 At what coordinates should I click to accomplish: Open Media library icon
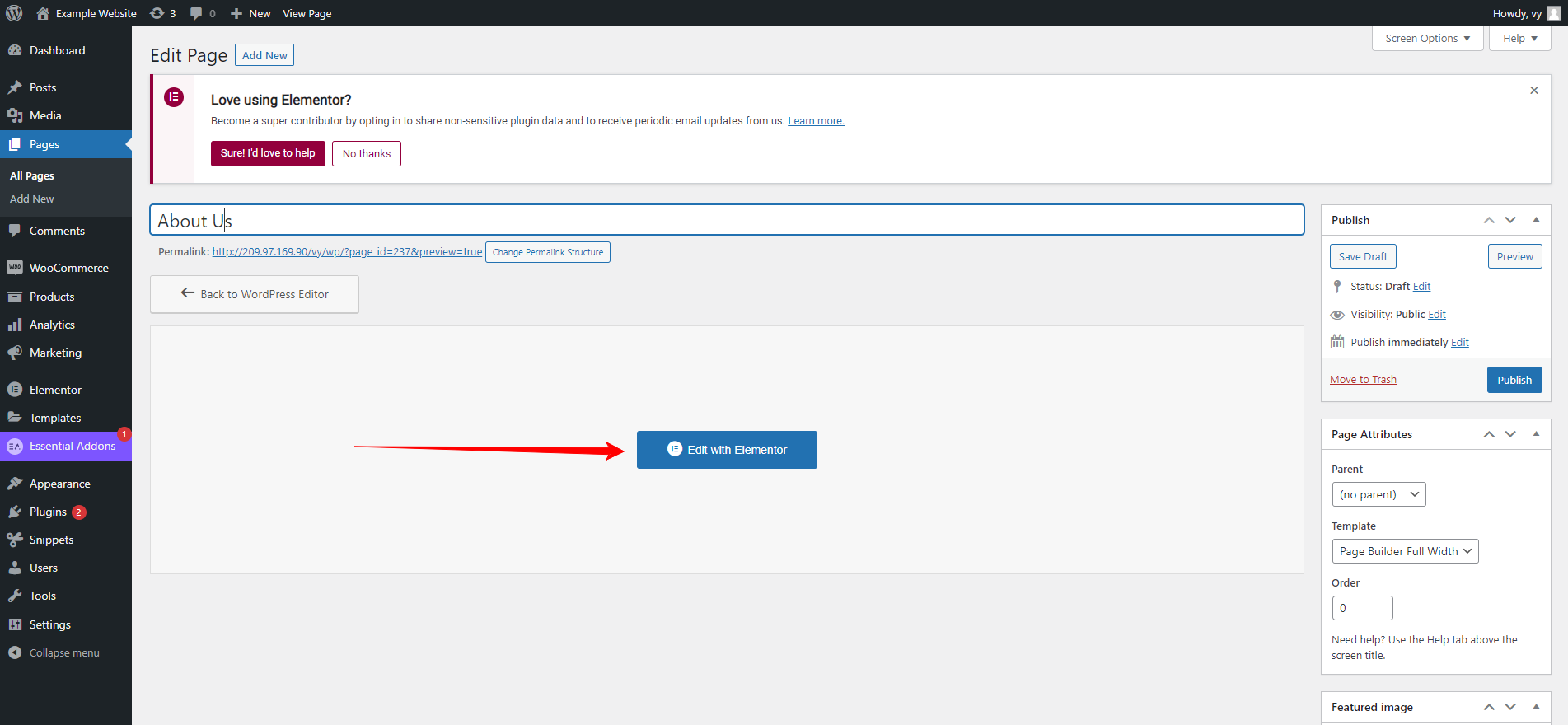click(15, 115)
